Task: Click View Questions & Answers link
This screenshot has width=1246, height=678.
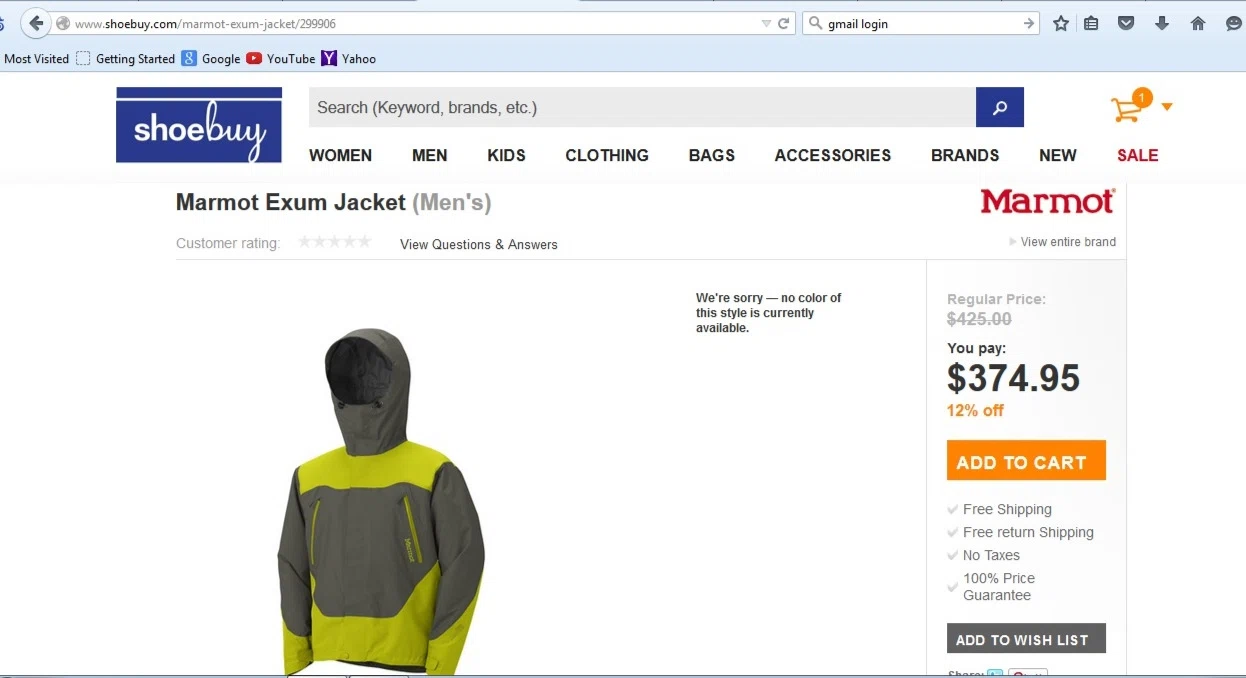Action: [479, 244]
